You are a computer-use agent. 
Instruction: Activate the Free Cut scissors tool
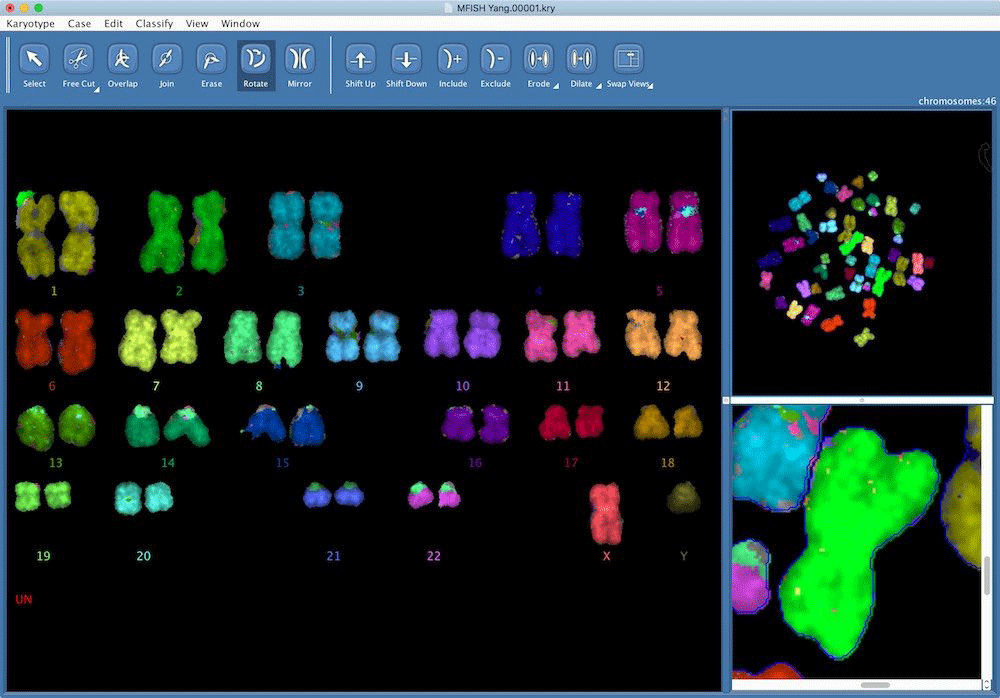coord(77,59)
